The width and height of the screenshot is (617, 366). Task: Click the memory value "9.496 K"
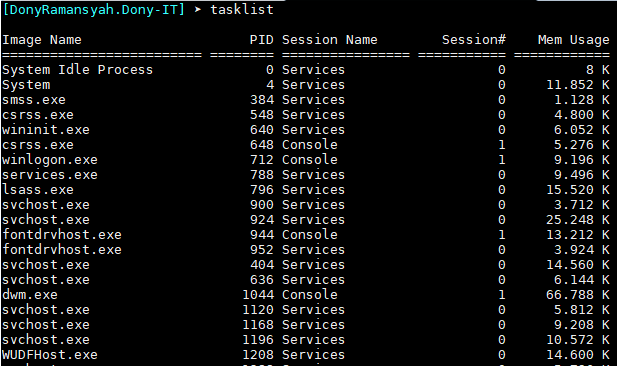point(582,175)
